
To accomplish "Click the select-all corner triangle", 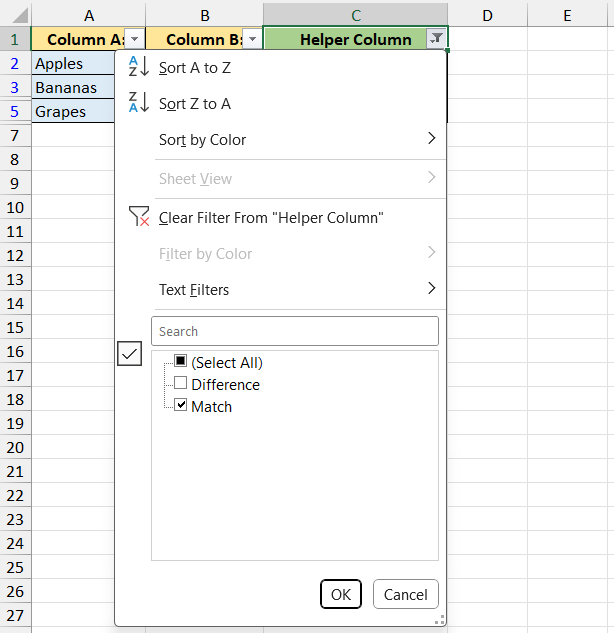I will coord(19,15).
